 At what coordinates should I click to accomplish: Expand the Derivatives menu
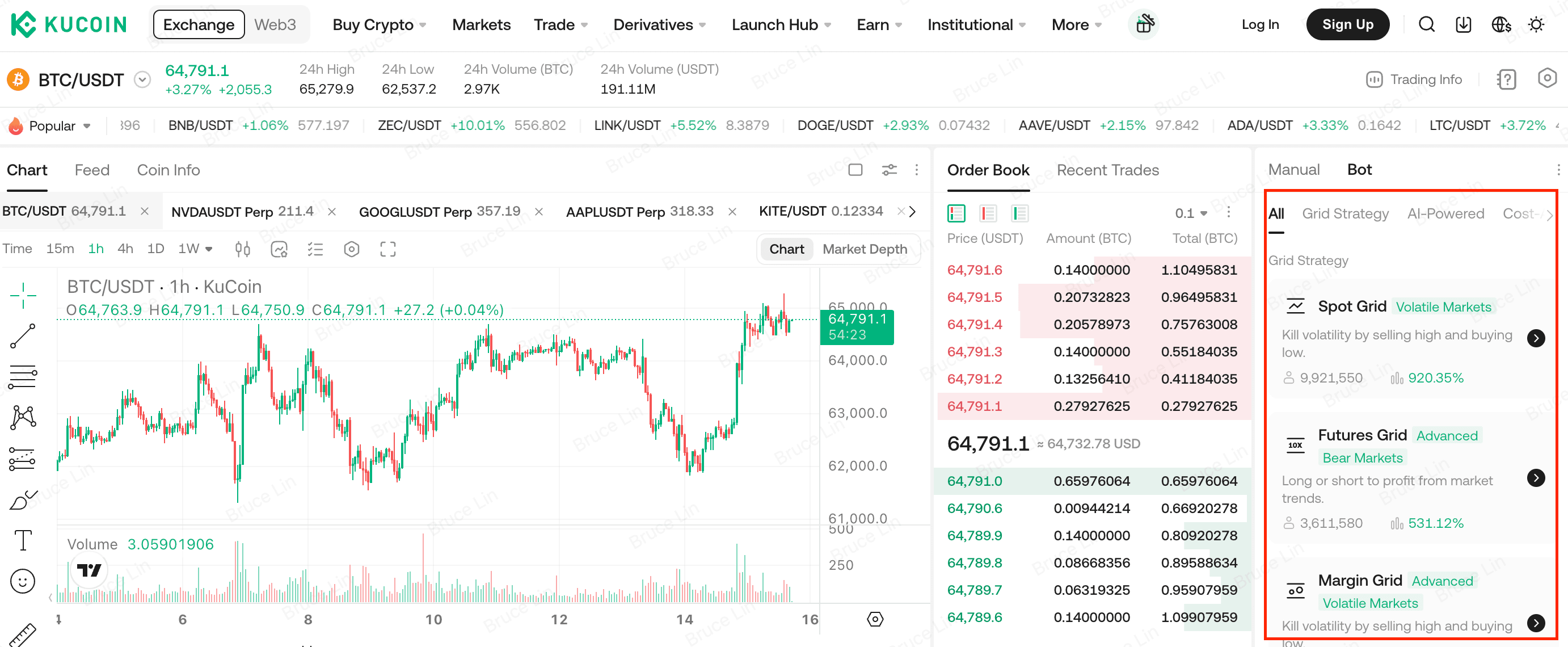tap(659, 24)
